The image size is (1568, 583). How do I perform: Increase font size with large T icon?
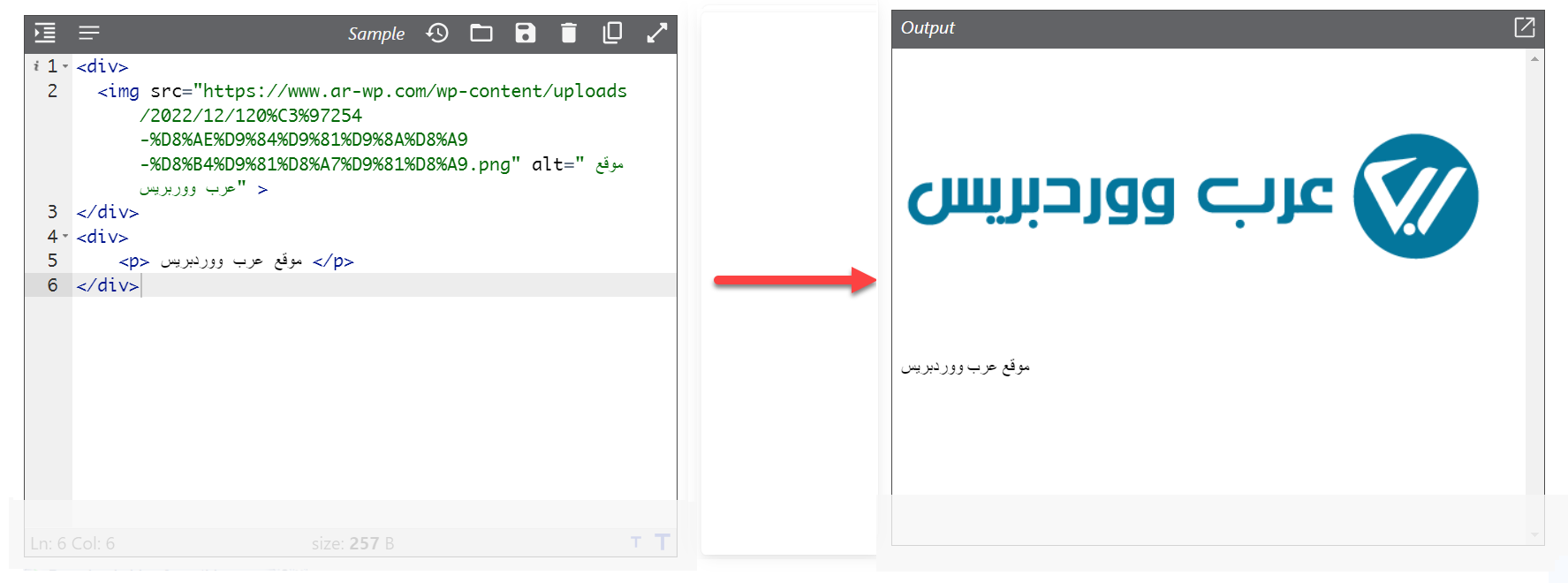[663, 541]
